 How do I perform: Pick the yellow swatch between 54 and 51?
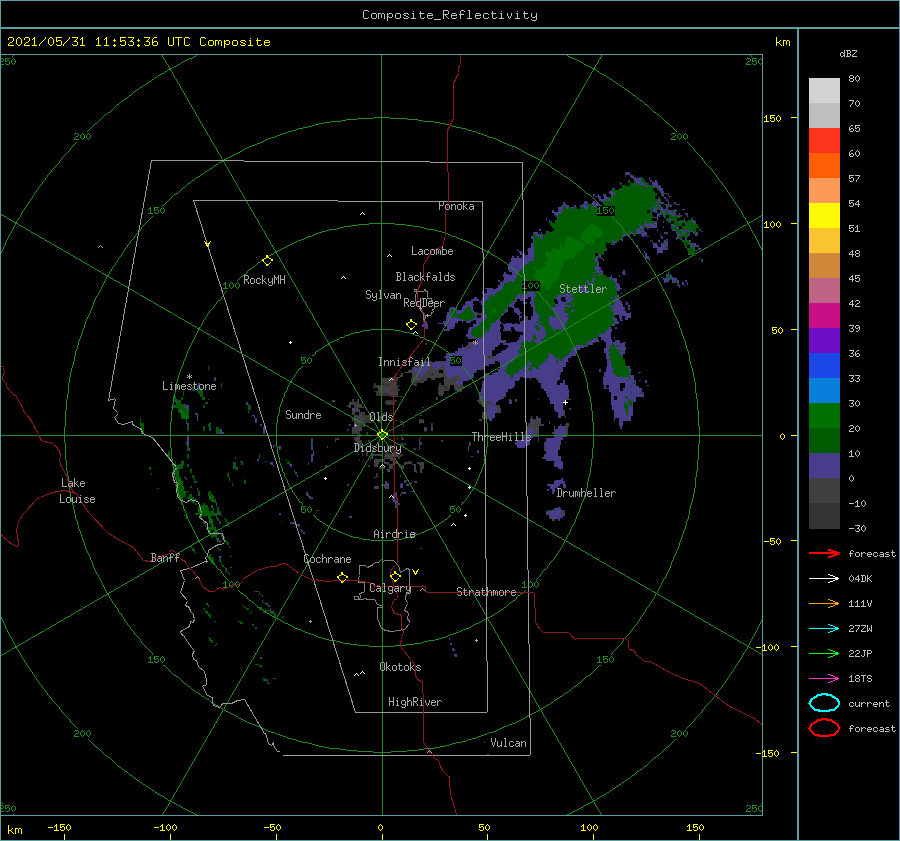824,216
